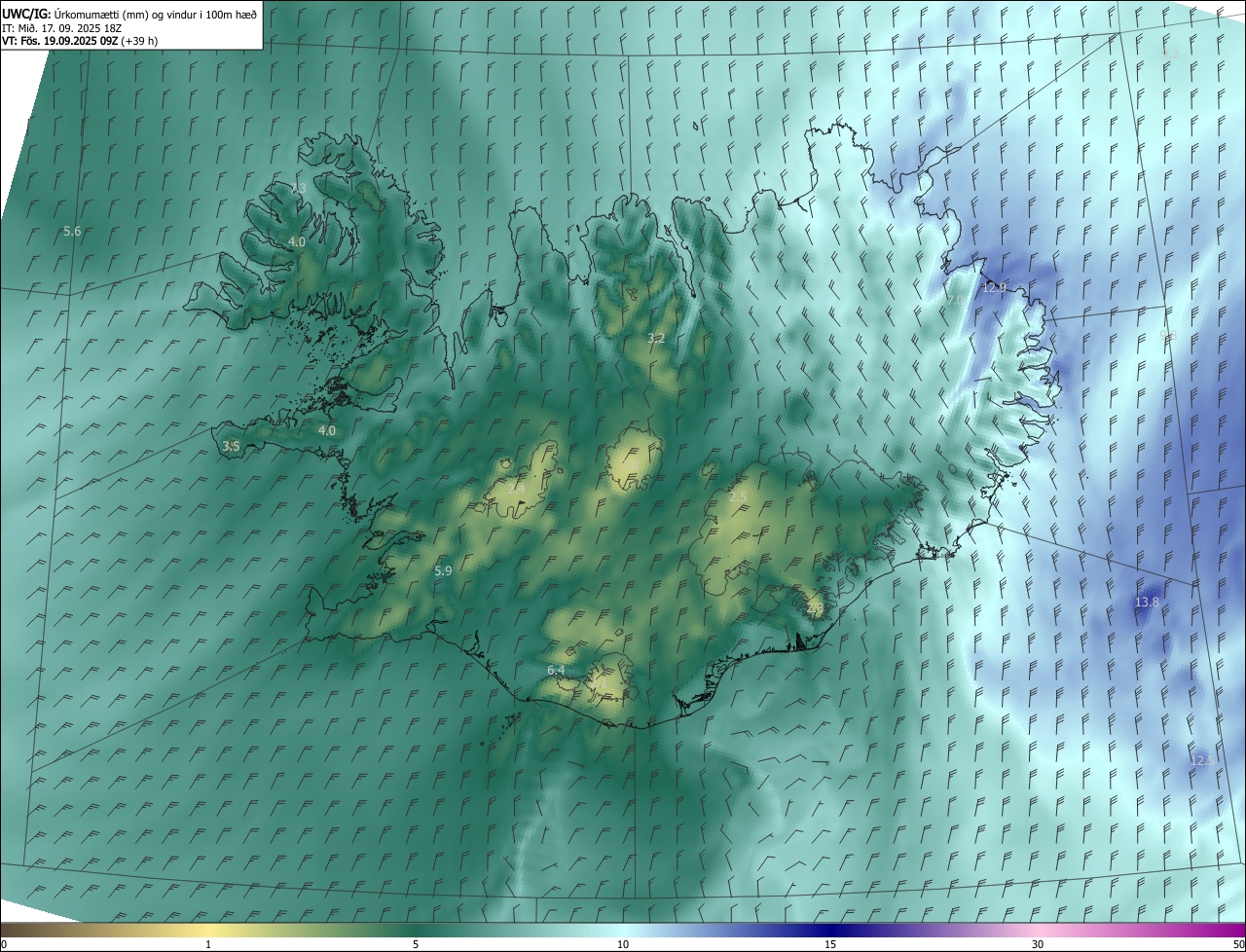Click the 7.3 value label on the map
The image size is (1246, 952).
tap(298, 189)
